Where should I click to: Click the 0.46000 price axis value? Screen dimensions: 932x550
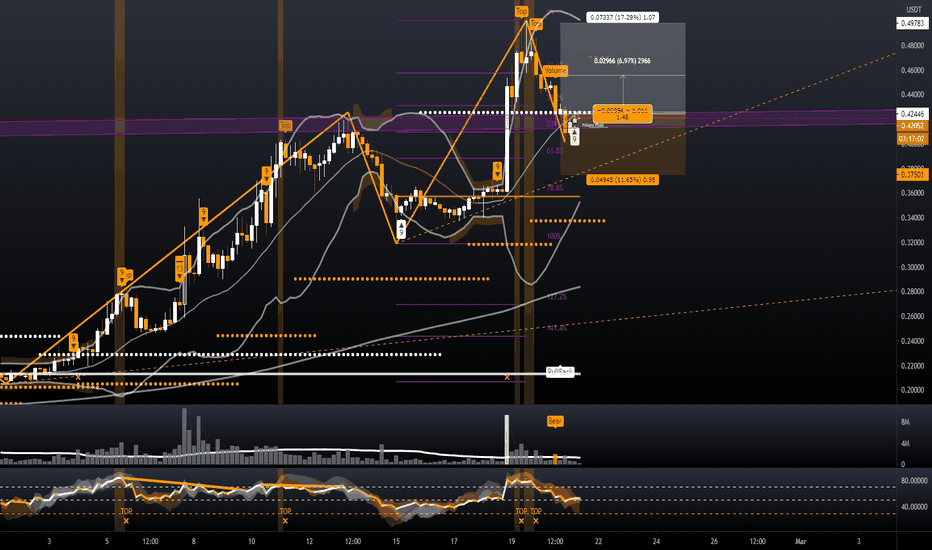point(912,70)
